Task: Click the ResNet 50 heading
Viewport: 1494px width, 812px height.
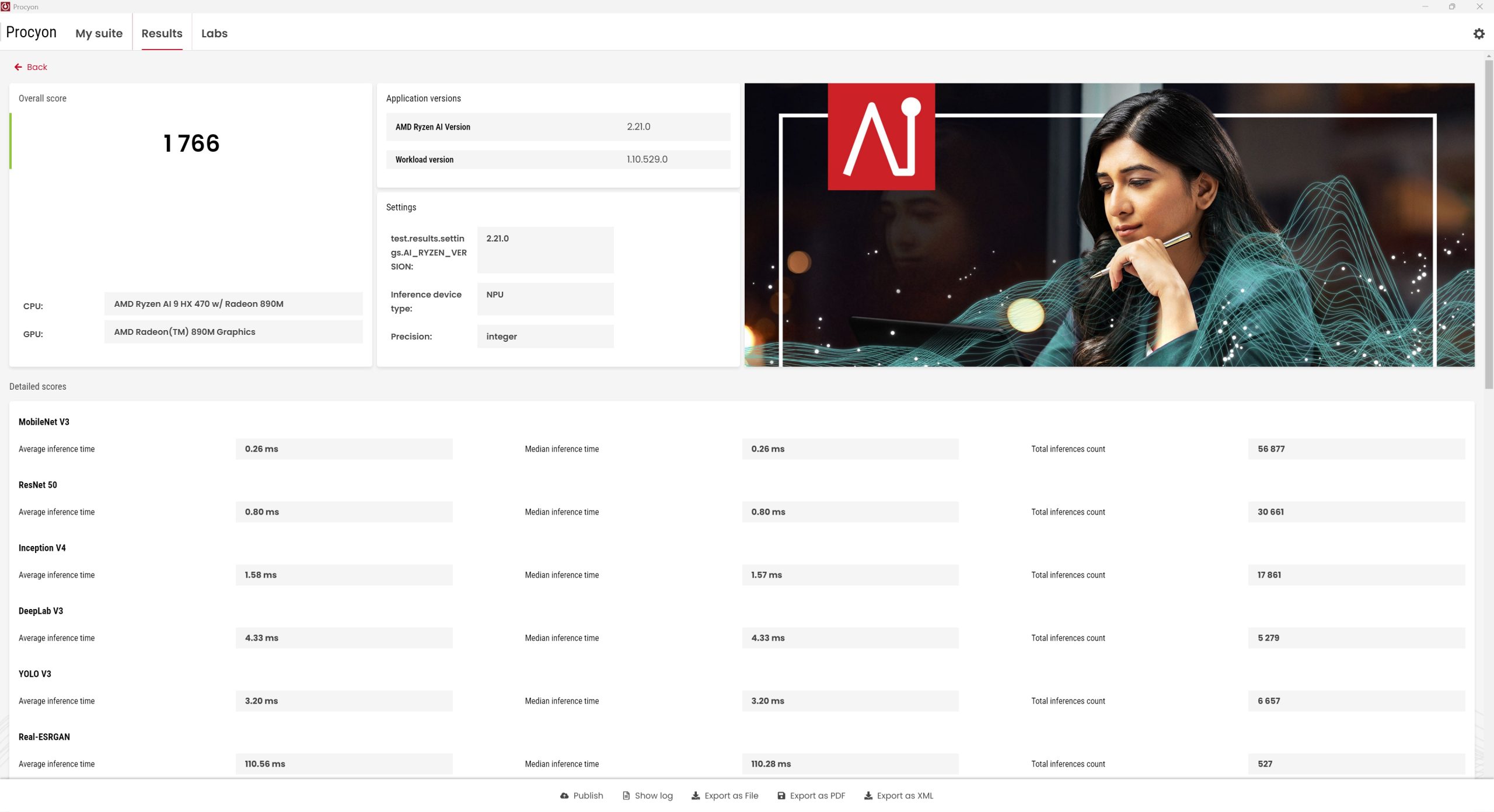Action: click(38, 485)
